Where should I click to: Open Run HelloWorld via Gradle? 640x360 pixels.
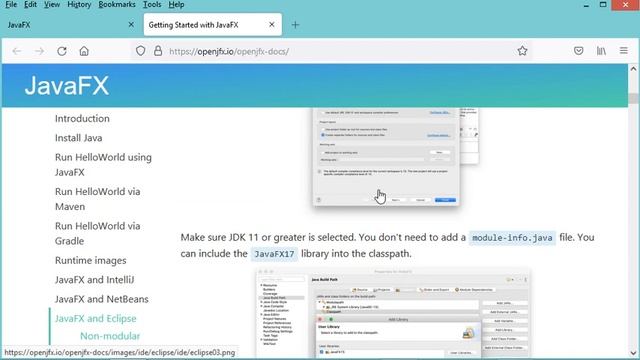pos(98,233)
